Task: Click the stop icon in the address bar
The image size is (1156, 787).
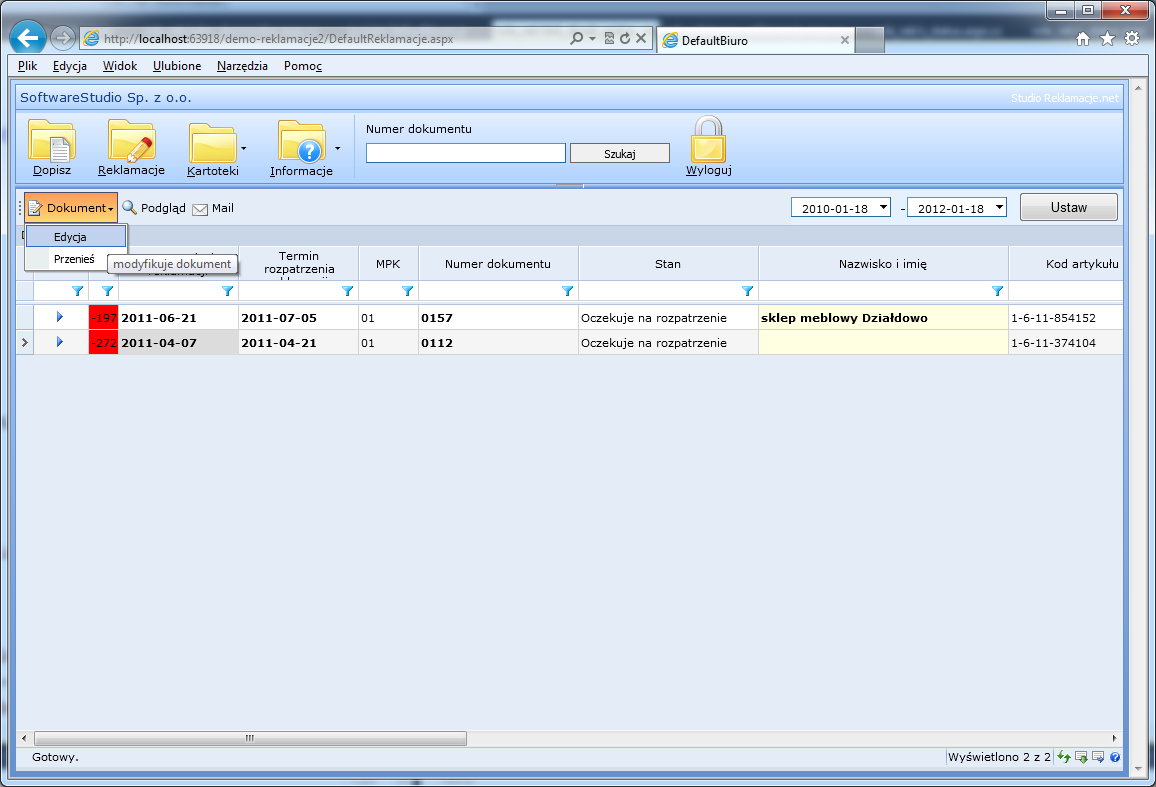Action: 641,38
